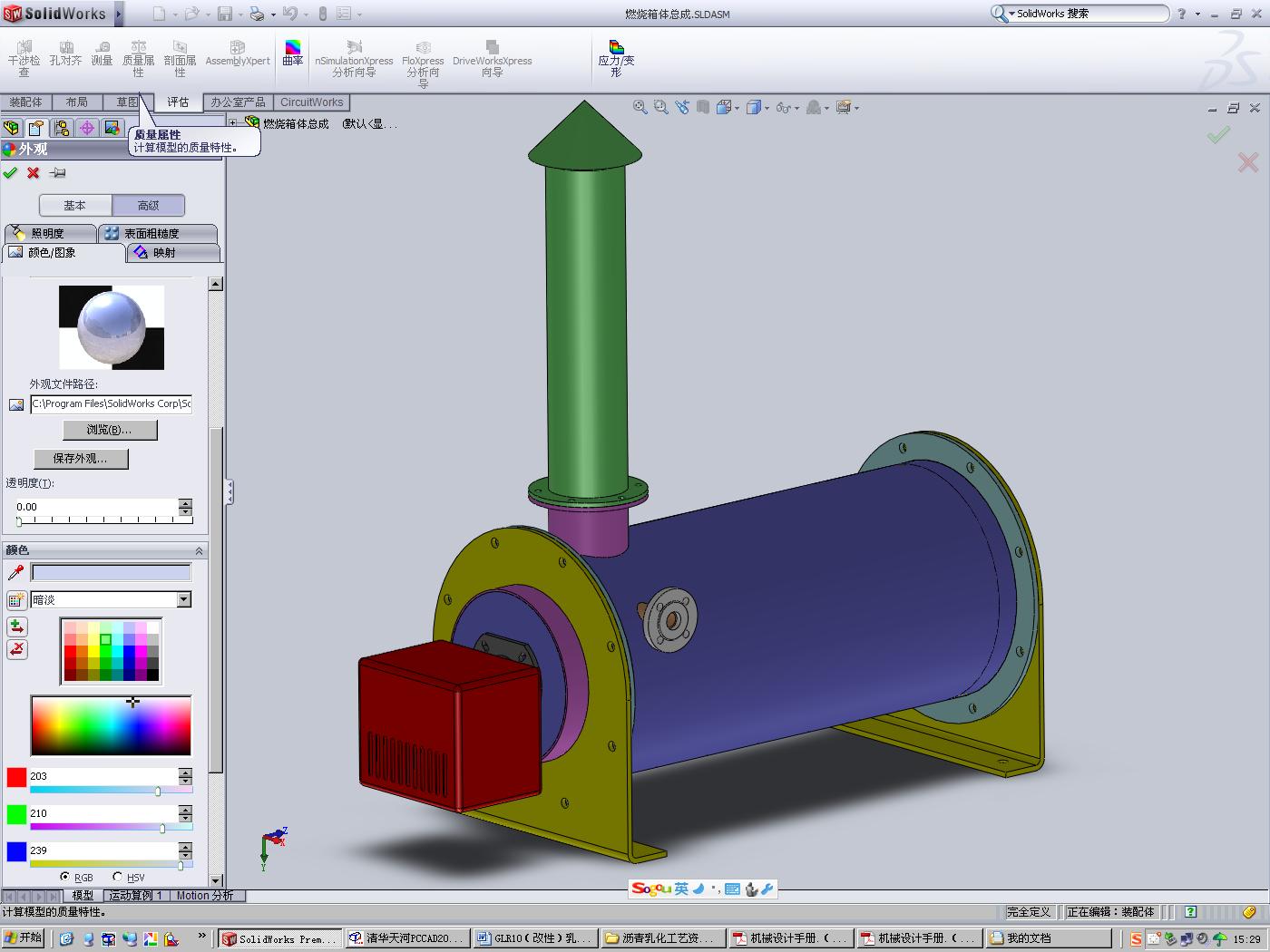This screenshot has width=1270, height=952.
Task: Start the nSimulationXpress analysis wizard
Action: [x=354, y=58]
